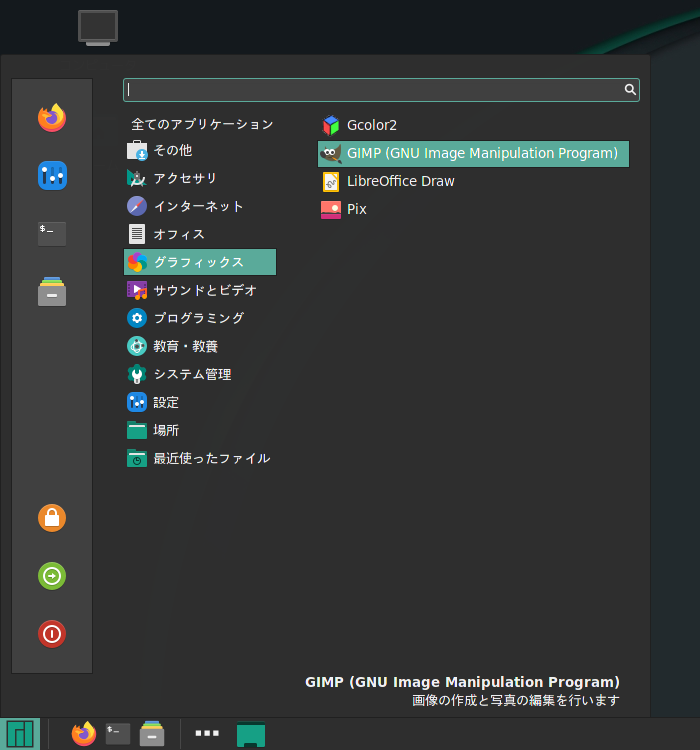Click the オフィス document icon

pyautogui.click(x=137, y=234)
